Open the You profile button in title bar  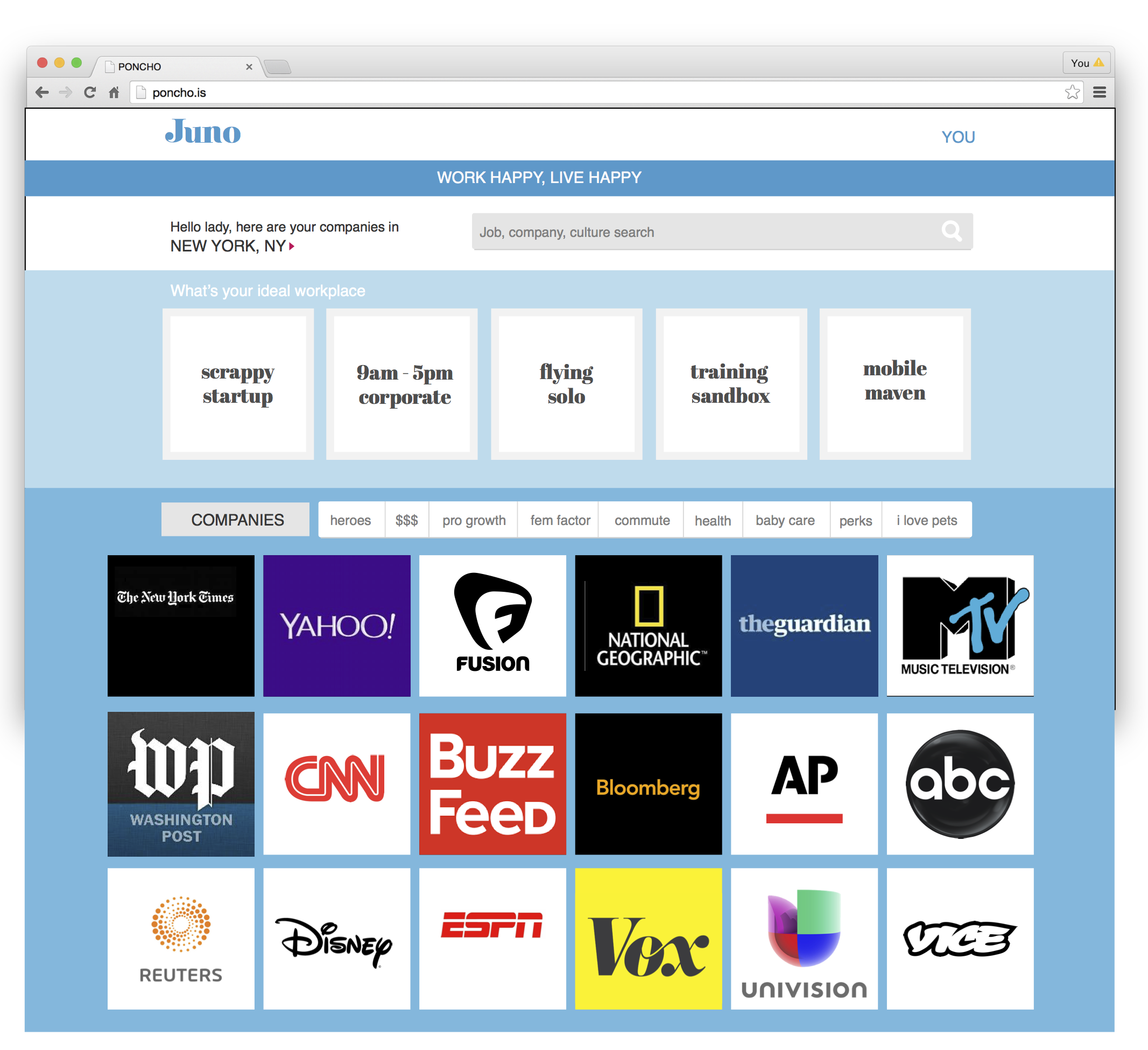click(x=1086, y=63)
